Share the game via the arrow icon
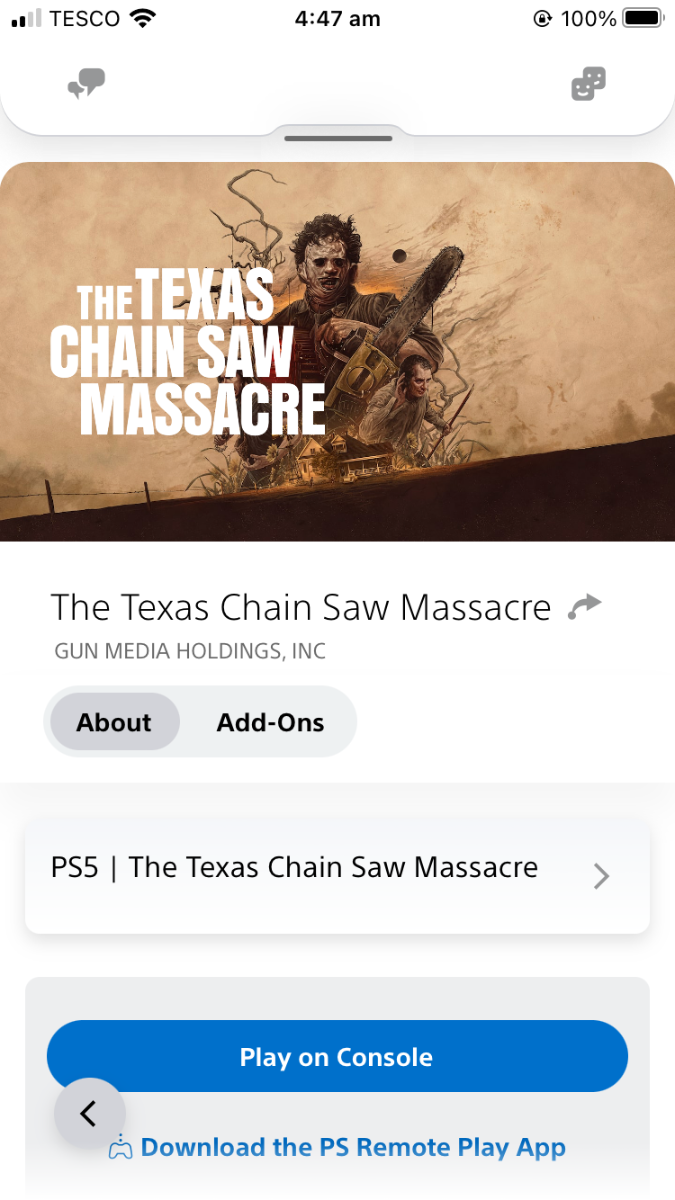The width and height of the screenshot is (675, 1200). 584,606
